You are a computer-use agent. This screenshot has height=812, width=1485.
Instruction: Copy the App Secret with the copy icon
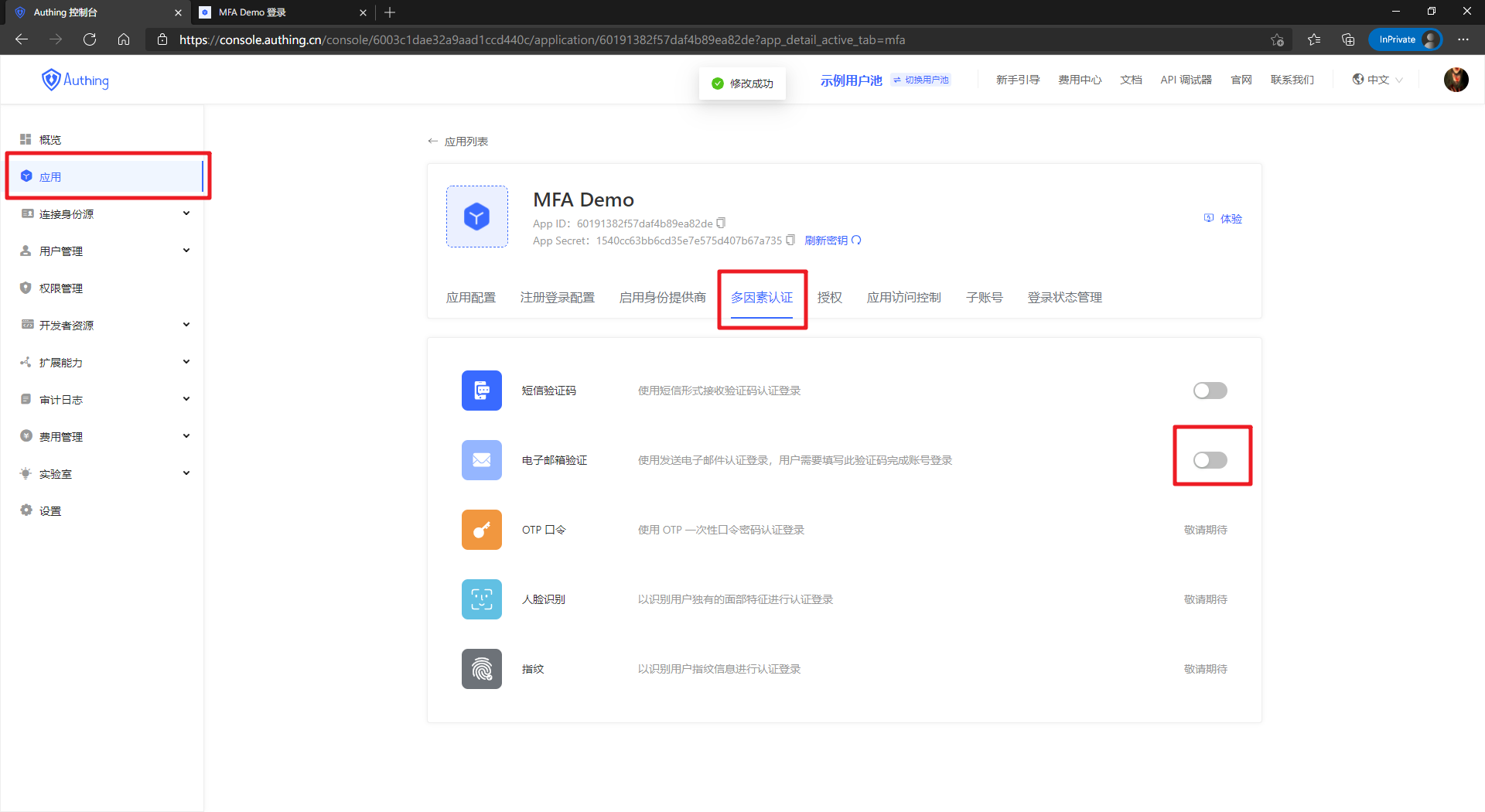coord(790,240)
